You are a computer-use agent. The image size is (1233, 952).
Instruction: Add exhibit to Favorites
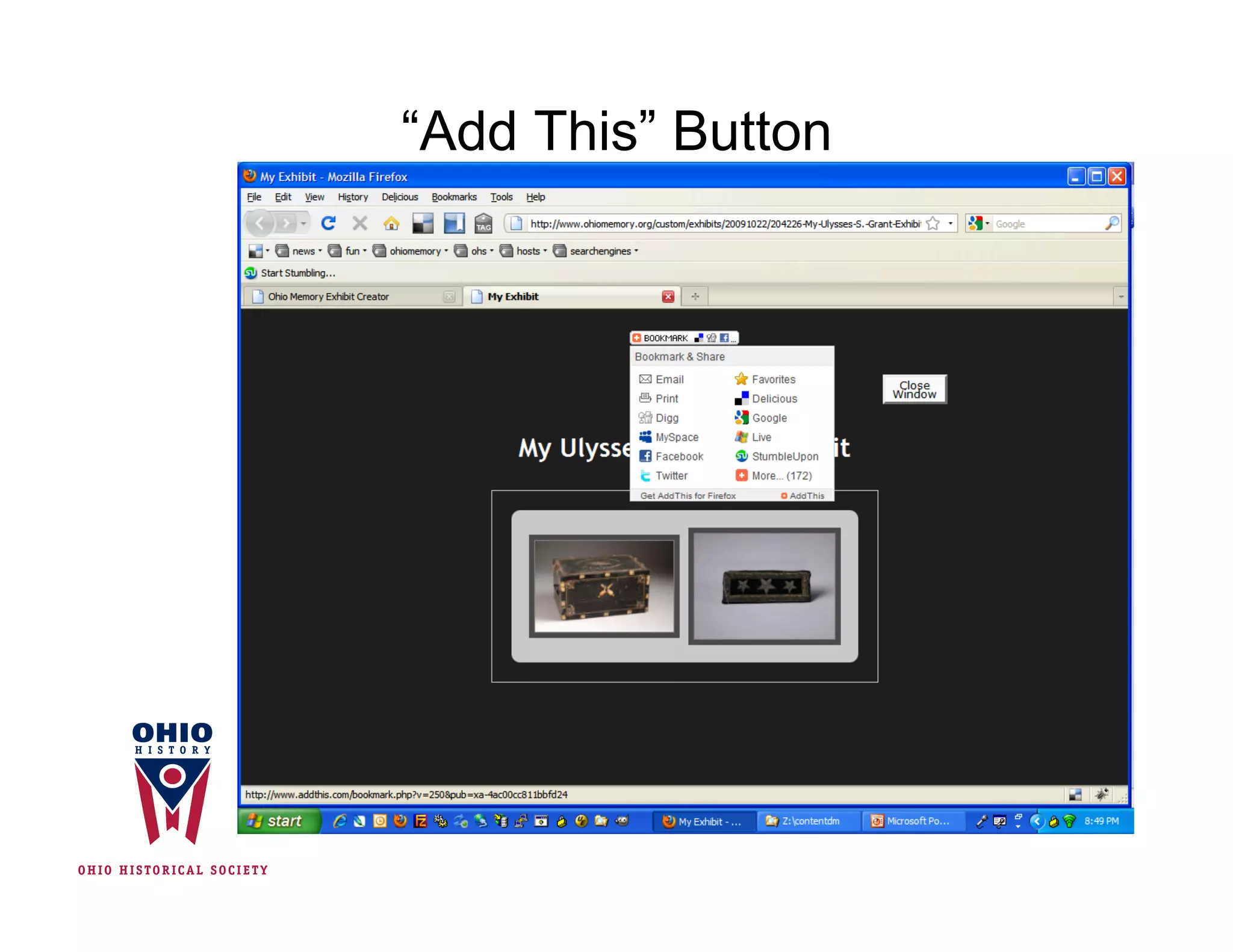coord(765,379)
